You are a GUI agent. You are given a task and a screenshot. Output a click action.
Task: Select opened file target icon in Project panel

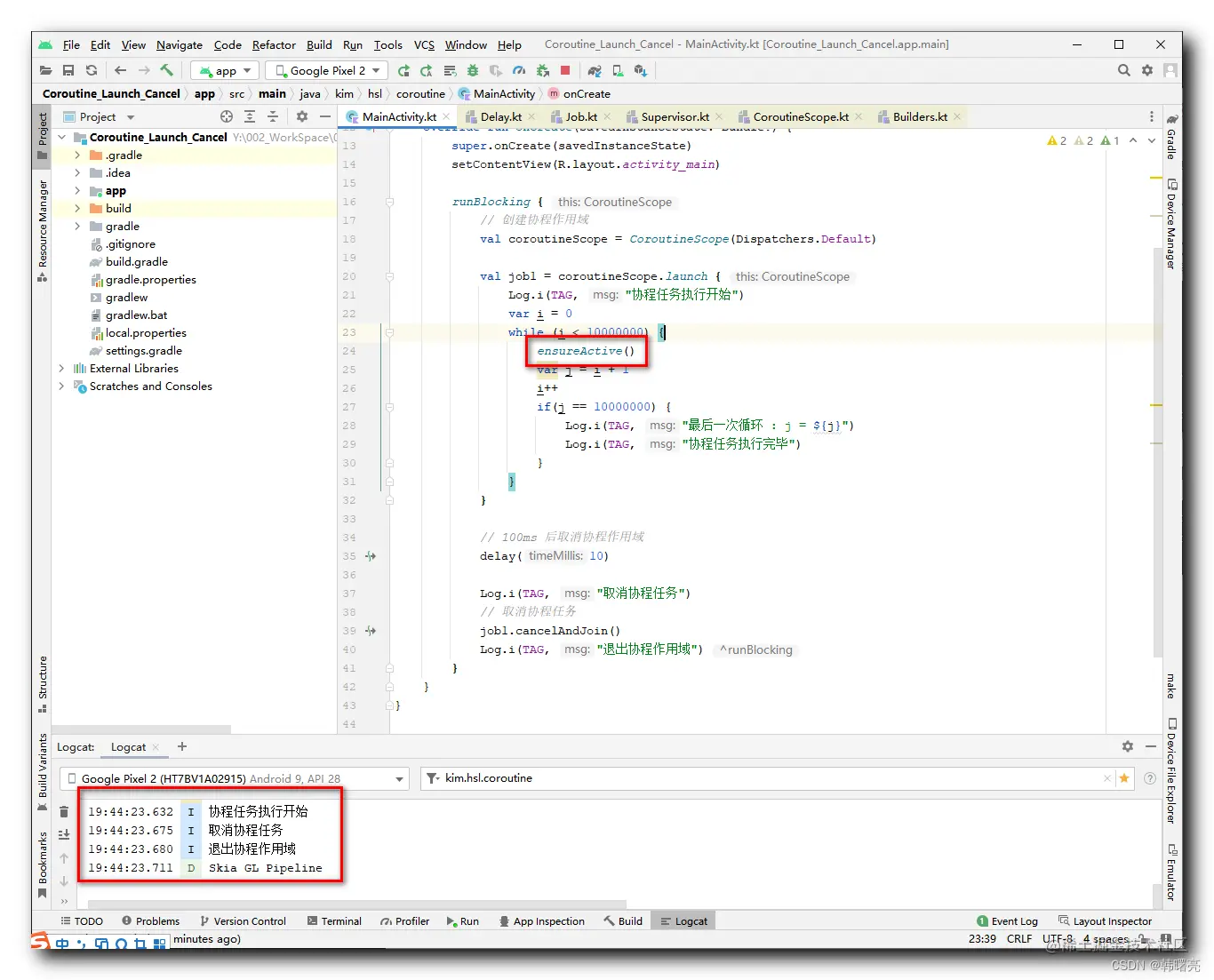coord(227,116)
